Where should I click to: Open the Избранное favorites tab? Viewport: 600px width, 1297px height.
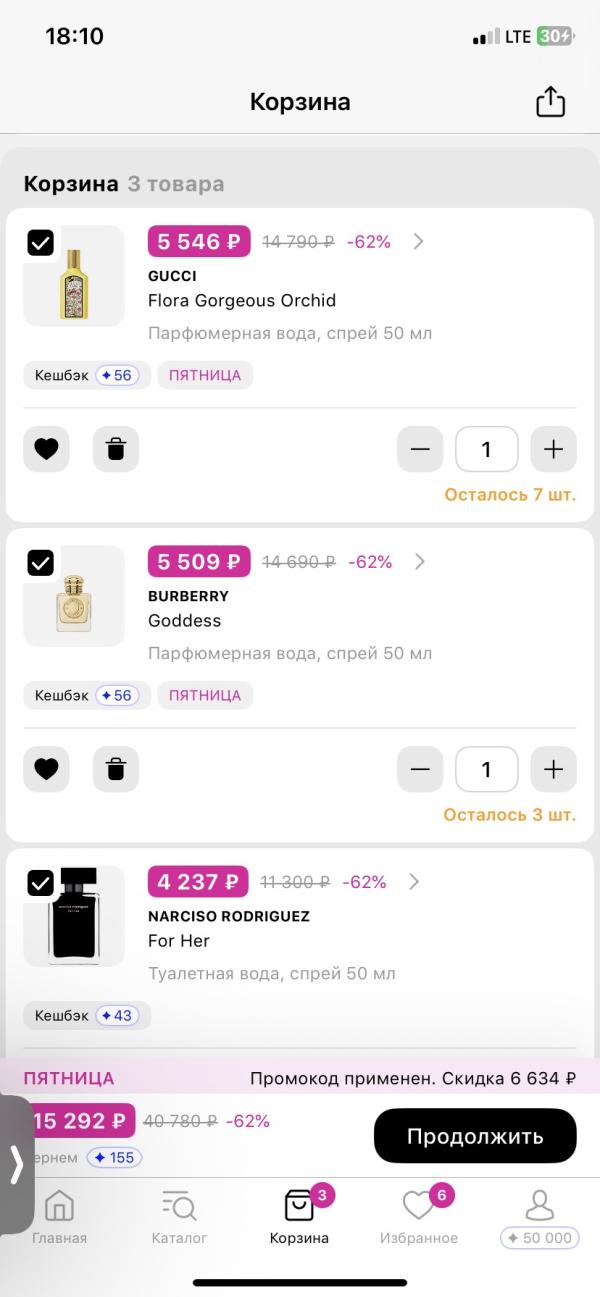[x=419, y=1217]
